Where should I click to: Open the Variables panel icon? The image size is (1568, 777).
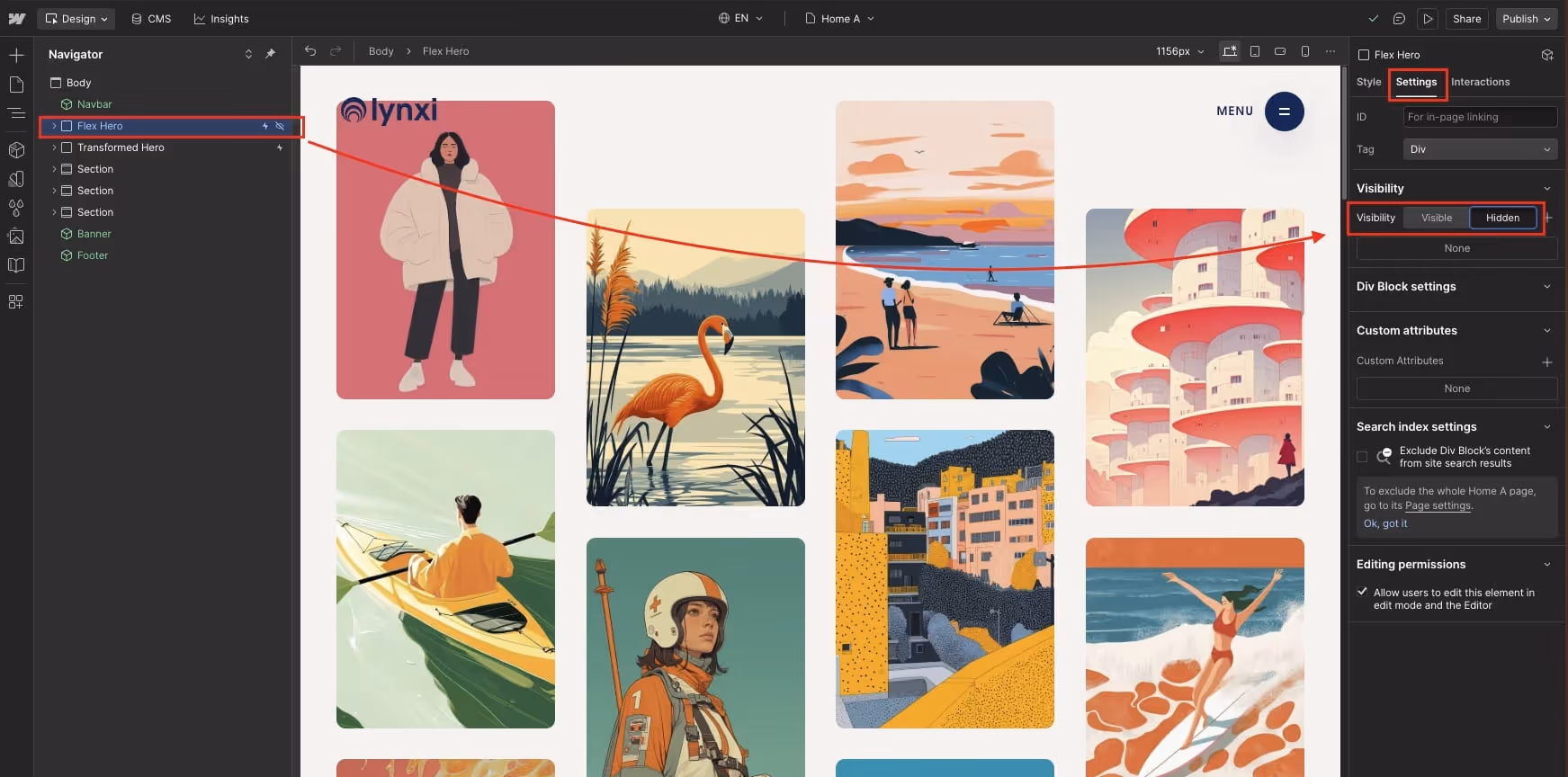[16, 179]
